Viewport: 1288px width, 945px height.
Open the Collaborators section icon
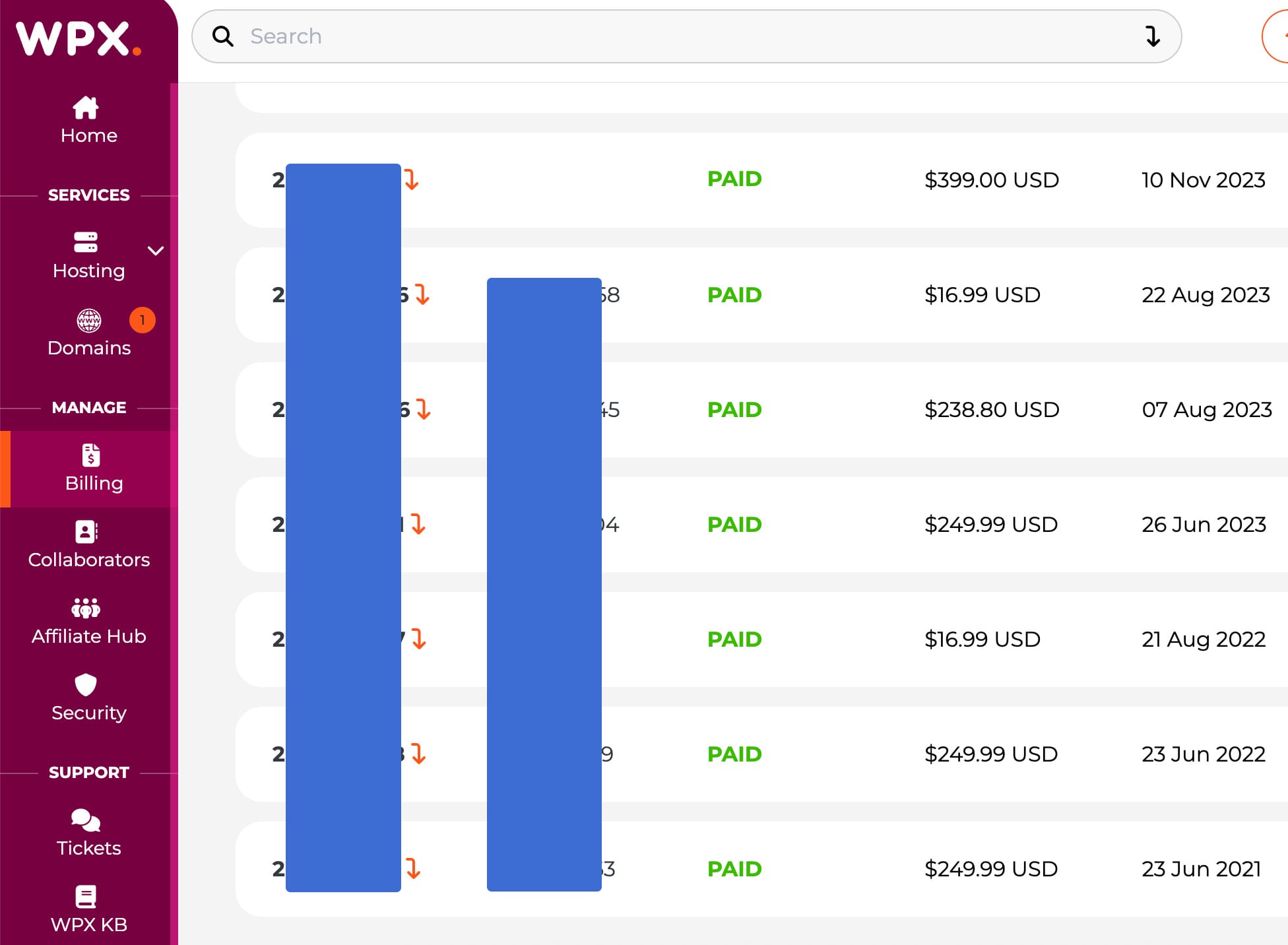tap(86, 532)
